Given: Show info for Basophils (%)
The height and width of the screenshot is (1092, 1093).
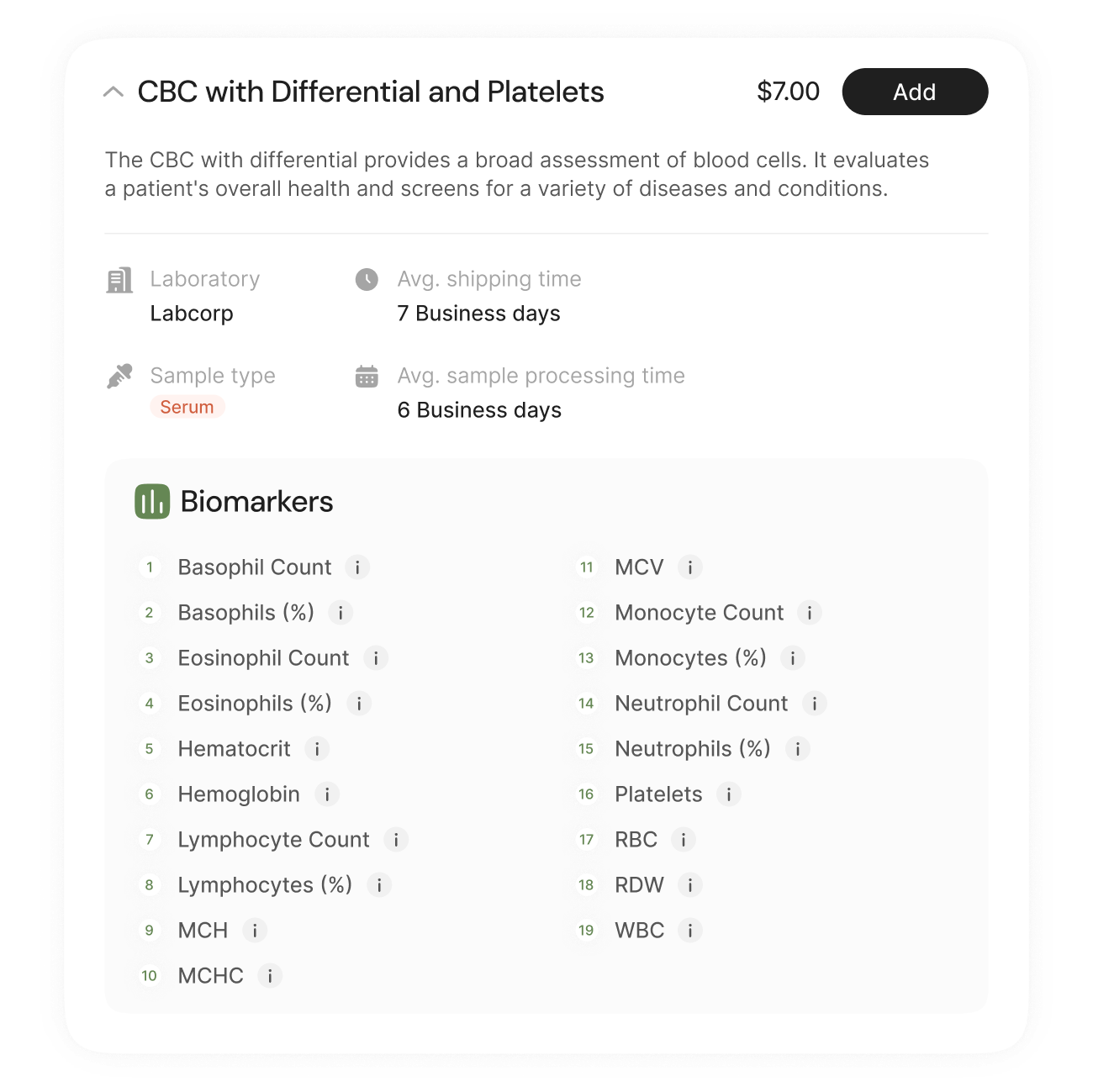Looking at the screenshot, I should click(x=341, y=613).
